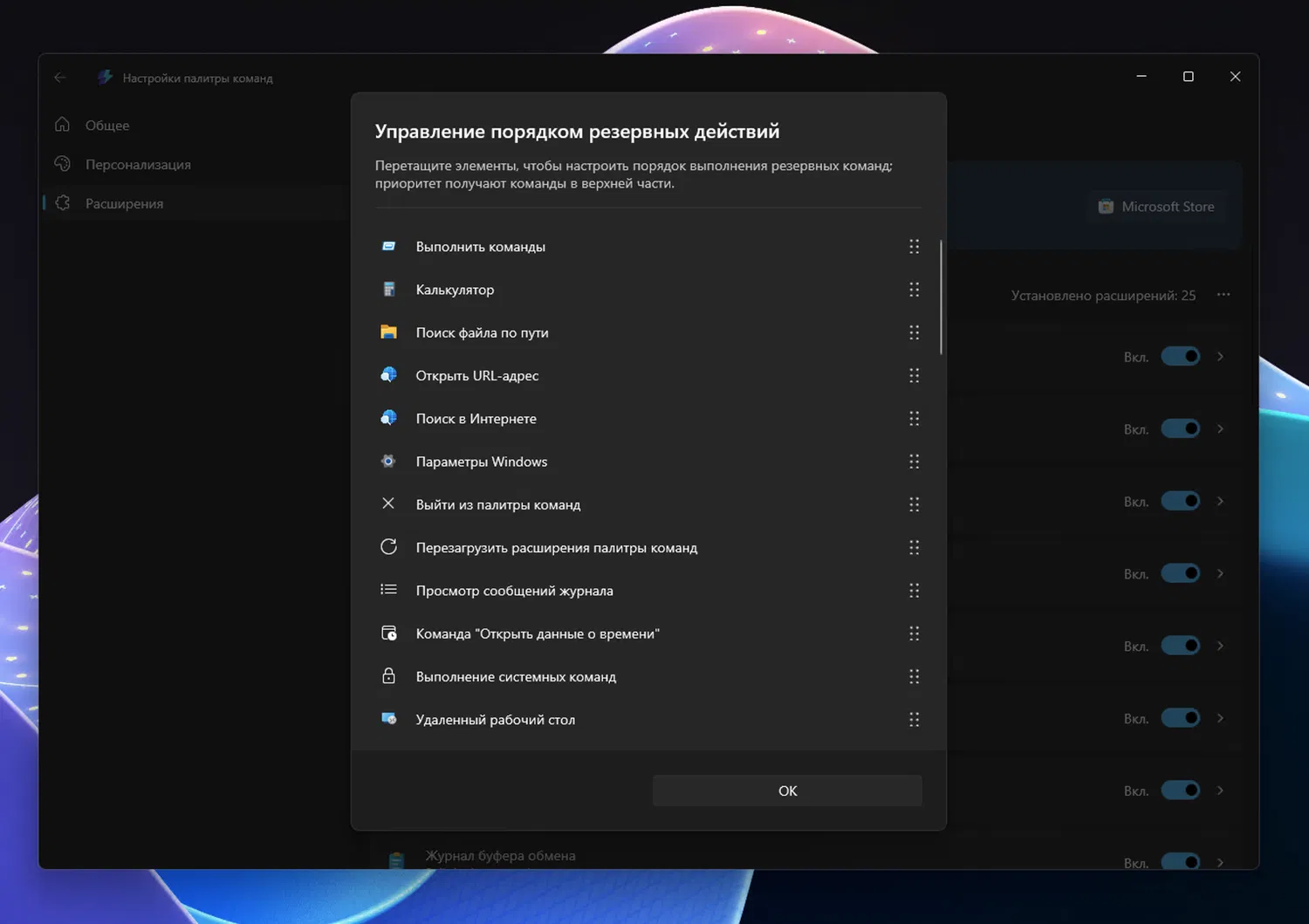
Task: Expand the "Журнал буфера обмена" row chevron
Action: coord(1220,863)
